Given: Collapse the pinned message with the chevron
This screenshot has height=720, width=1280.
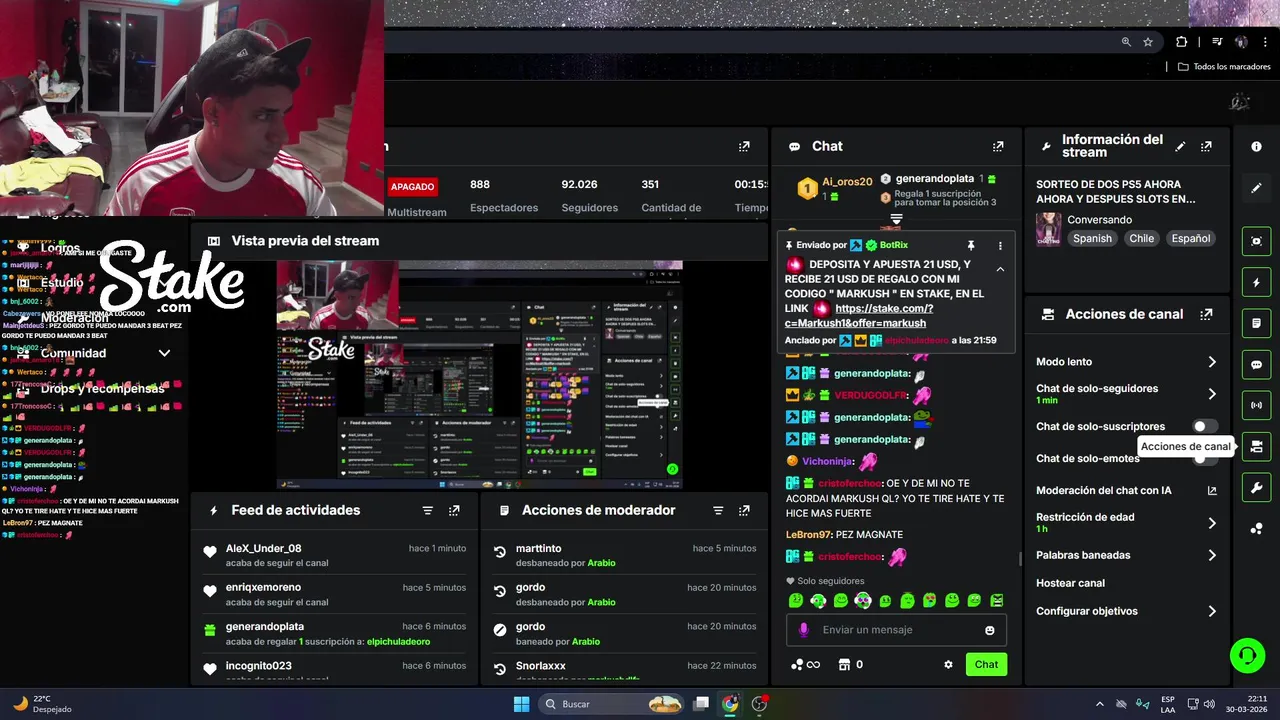Looking at the screenshot, I should [x=1000, y=269].
